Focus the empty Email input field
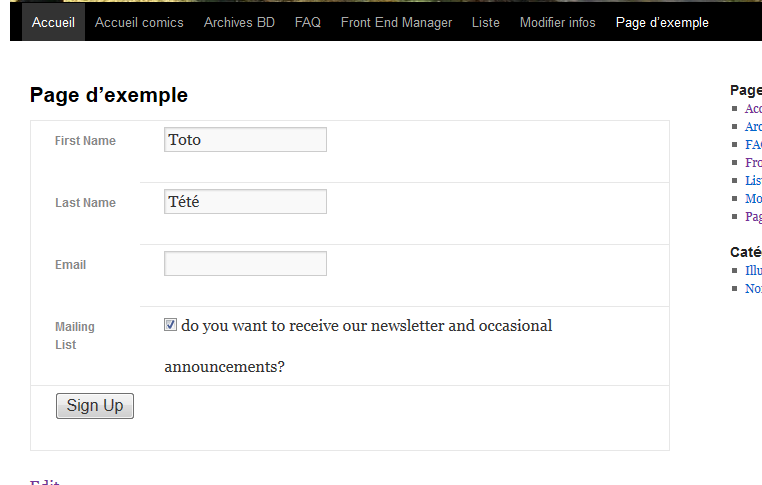The width and height of the screenshot is (762, 485). [245, 263]
